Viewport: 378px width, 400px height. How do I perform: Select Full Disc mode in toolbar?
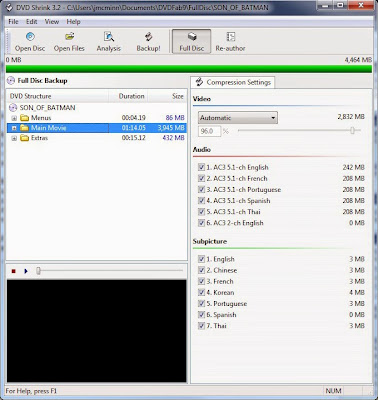[x=192, y=41]
